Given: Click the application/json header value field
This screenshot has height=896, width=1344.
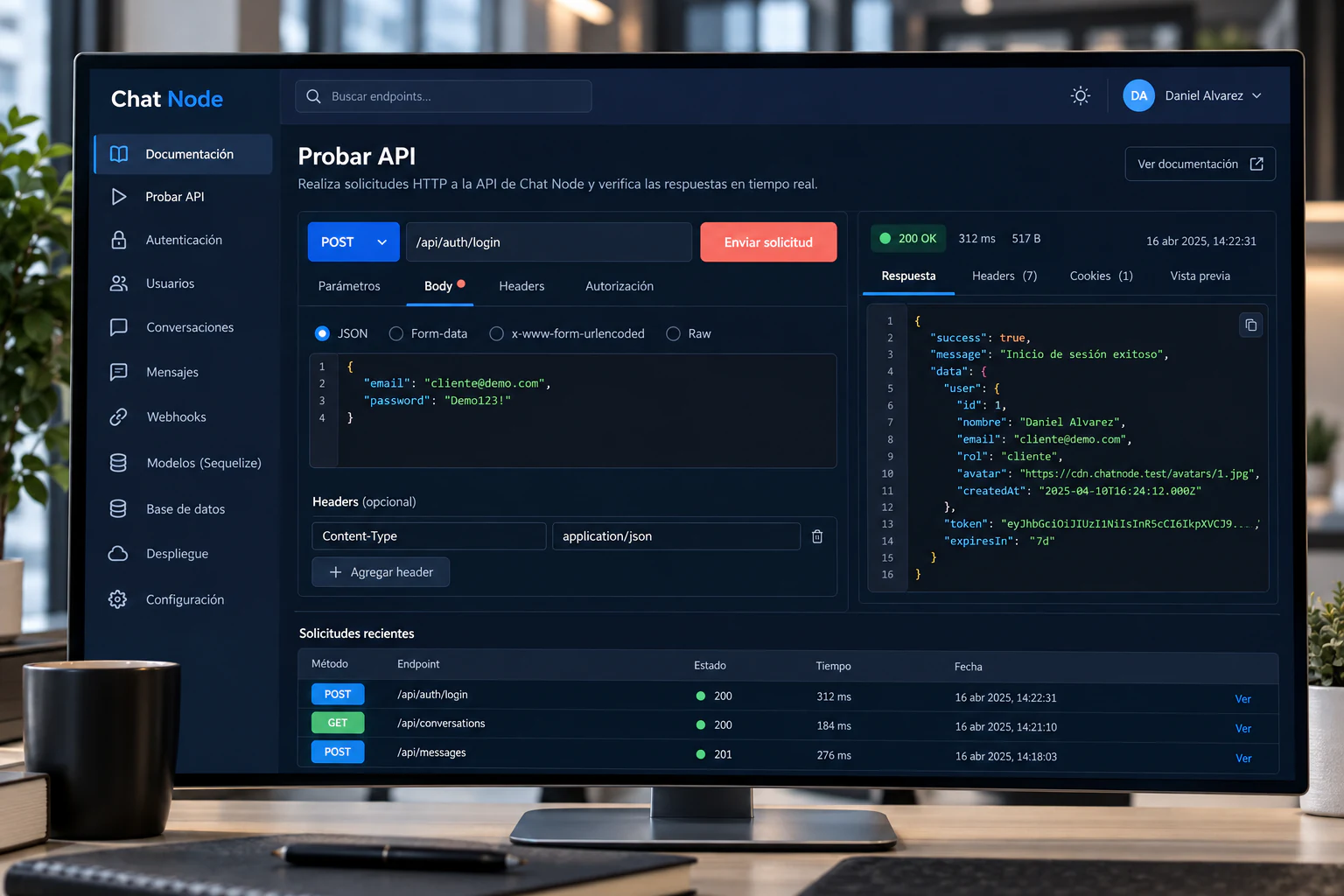Looking at the screenshot, I should pos(676,536).
